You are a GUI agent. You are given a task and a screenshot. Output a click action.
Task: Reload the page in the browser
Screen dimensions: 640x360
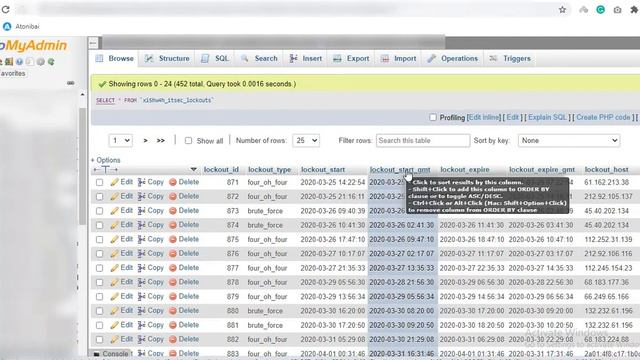5,9
